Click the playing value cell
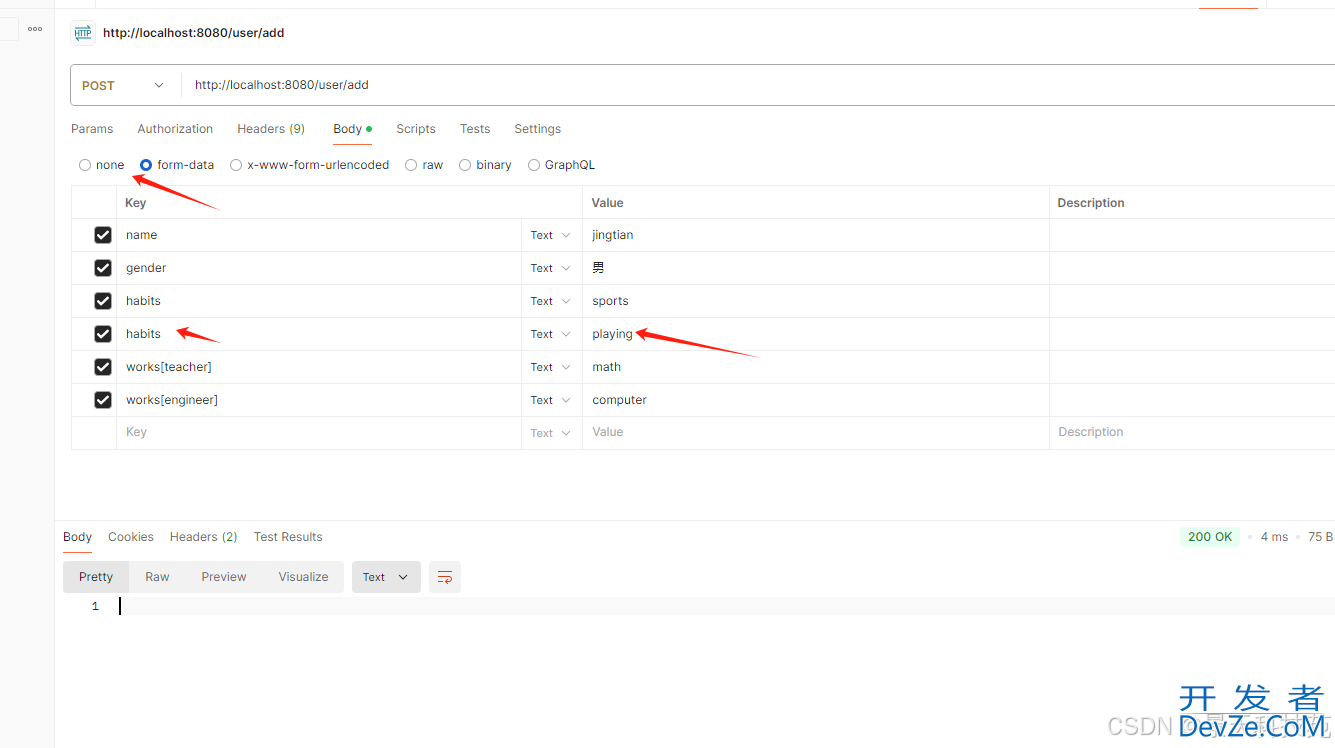 click(816, 334)
